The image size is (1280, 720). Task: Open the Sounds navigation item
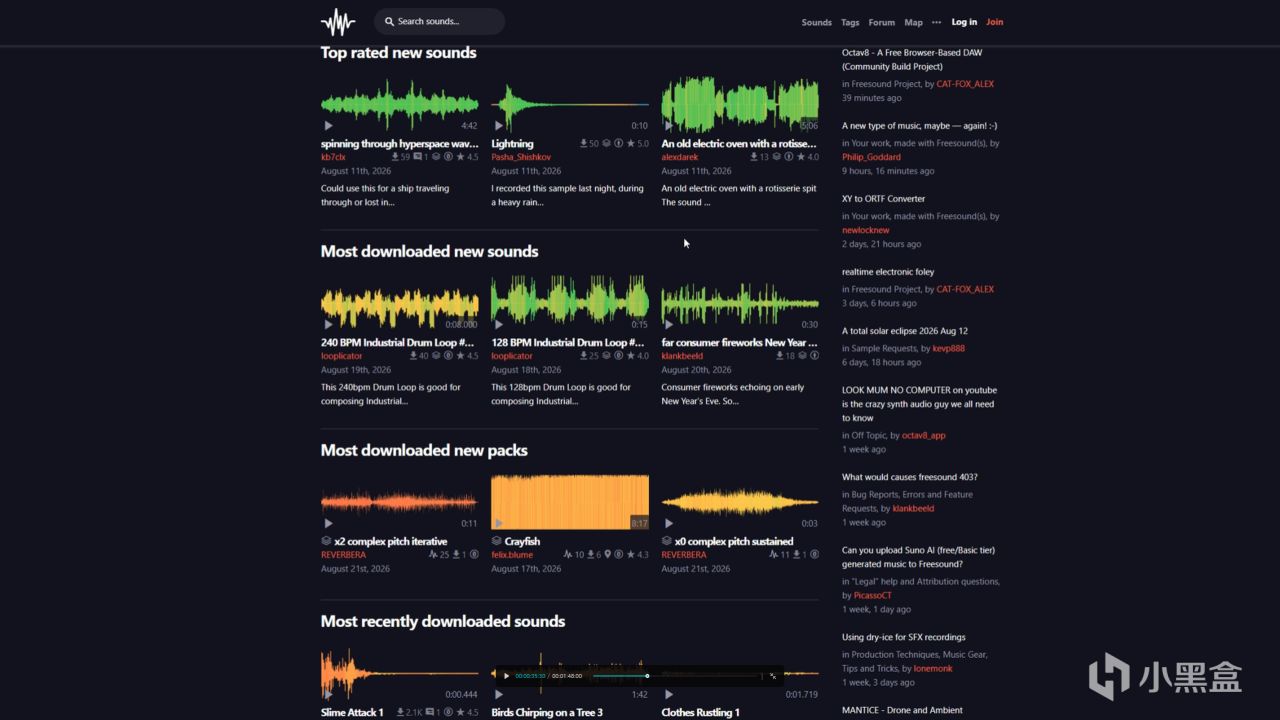[816, 22]
